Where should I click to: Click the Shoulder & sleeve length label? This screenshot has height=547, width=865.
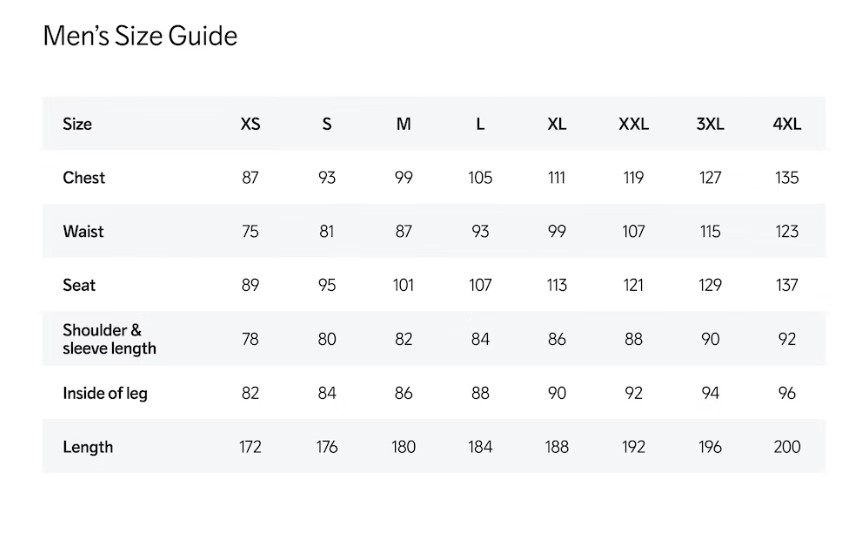click(x=109, y=339)
